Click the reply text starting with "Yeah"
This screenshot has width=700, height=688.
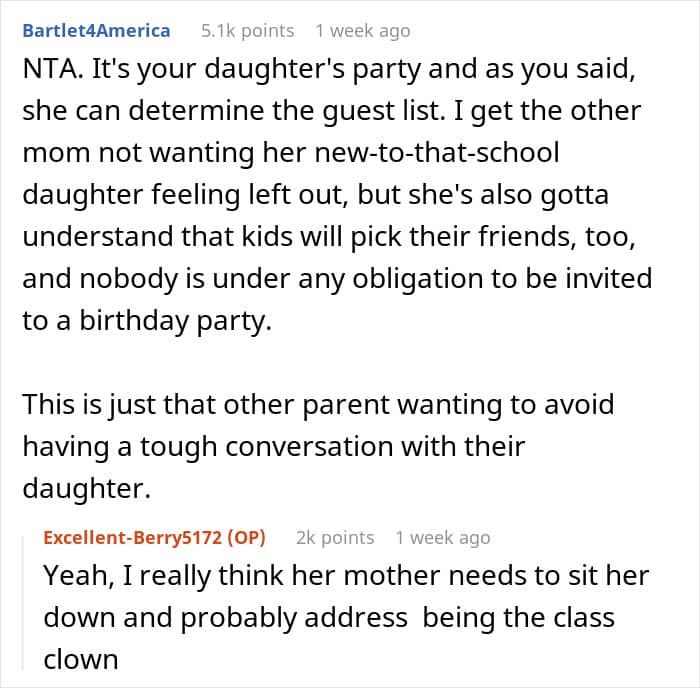[x=345, y=577]
